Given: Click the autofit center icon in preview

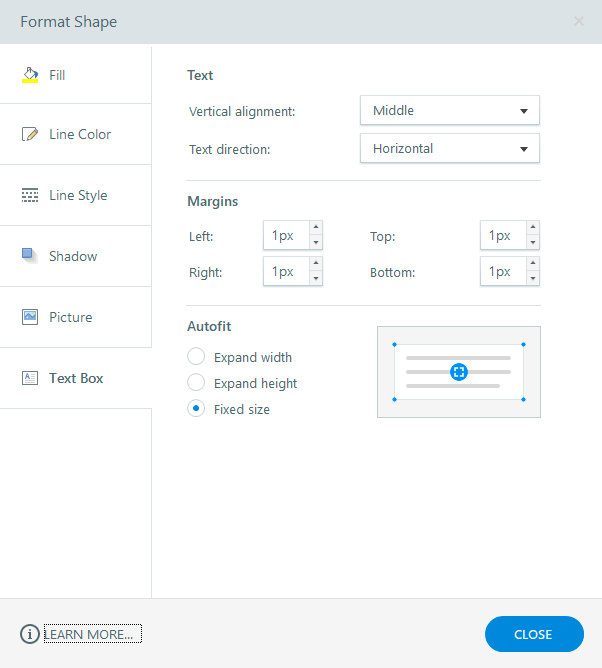Looking at the screenshot, I should [x=459, y=372].
